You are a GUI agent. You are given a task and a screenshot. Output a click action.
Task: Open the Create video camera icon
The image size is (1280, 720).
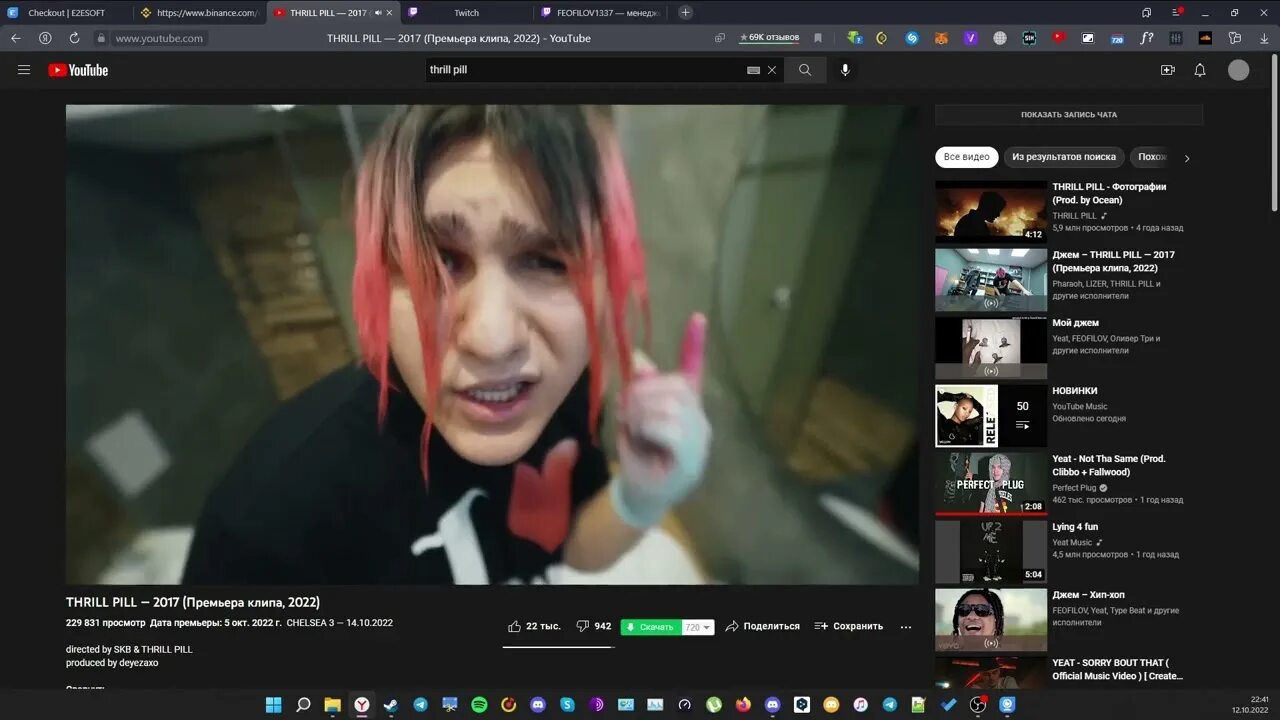(x=1167, y=70)
